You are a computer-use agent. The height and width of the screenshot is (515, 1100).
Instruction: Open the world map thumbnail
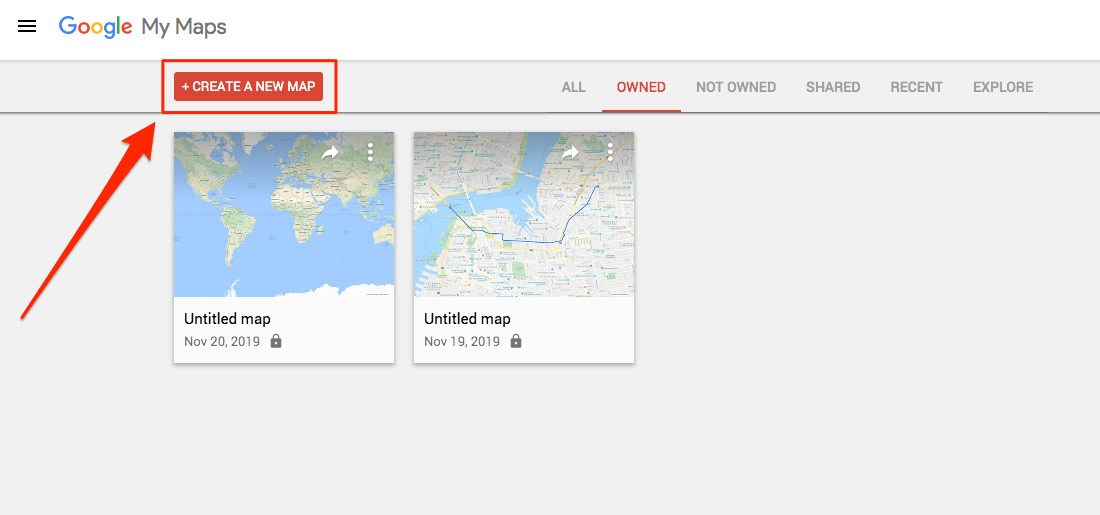coord(284,214)
